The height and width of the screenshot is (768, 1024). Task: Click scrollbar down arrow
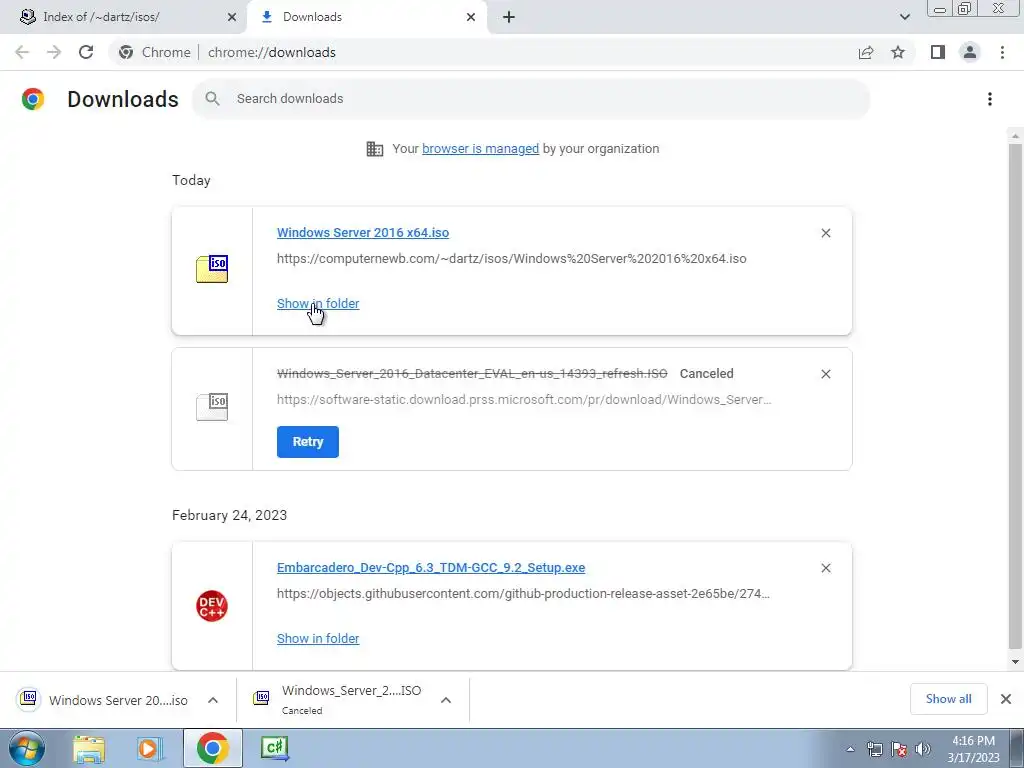click(x=1015, y=662)
